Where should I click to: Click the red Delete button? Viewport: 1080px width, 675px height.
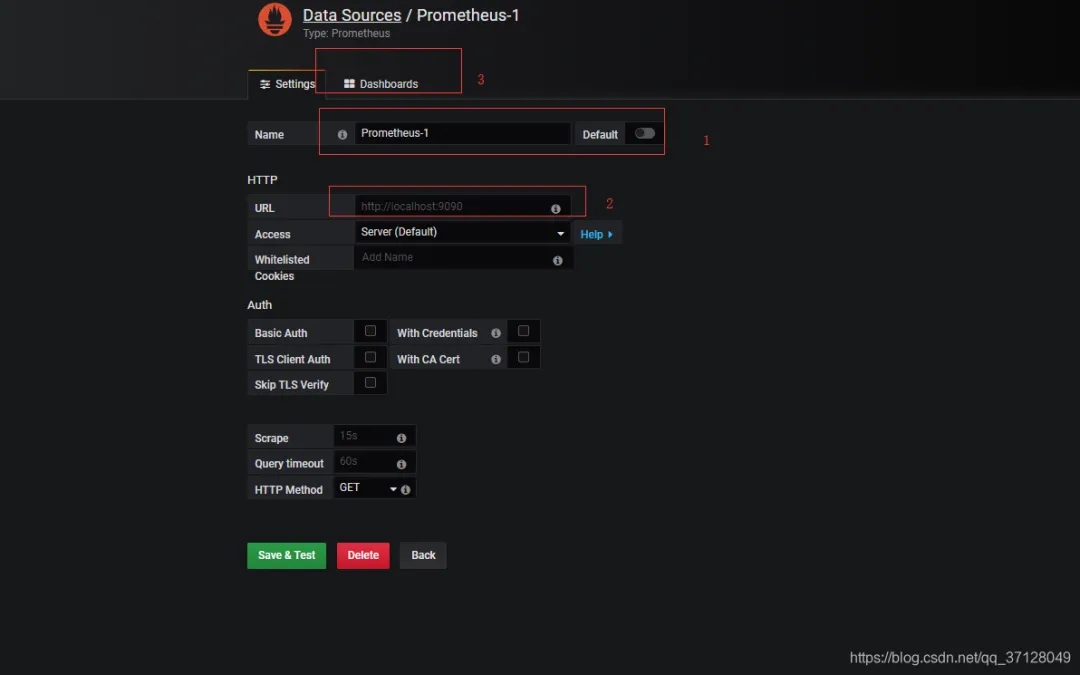pyautogui.click(x=363, y=556)
